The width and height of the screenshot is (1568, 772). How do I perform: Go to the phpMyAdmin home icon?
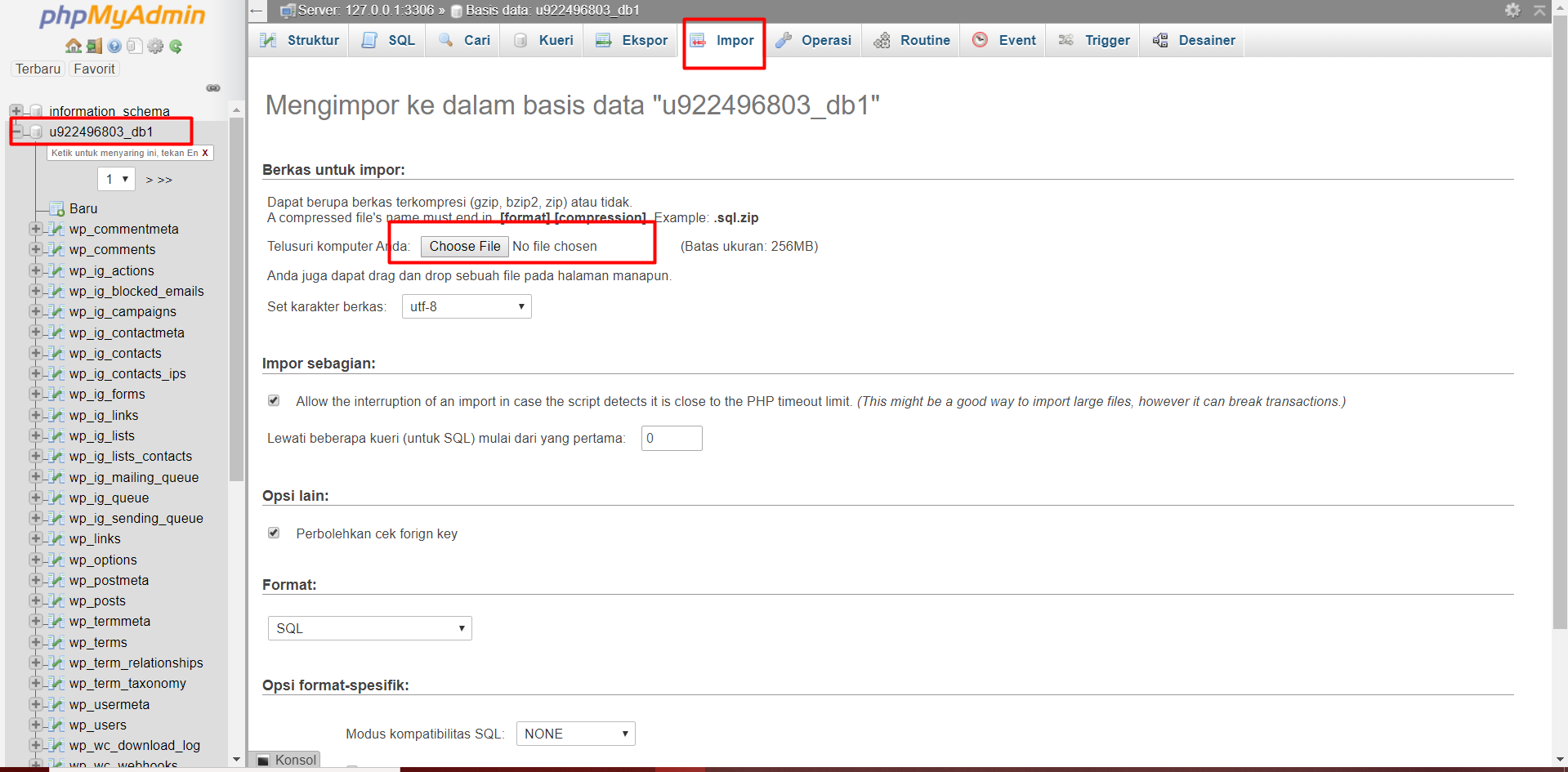tap(73, 46)
